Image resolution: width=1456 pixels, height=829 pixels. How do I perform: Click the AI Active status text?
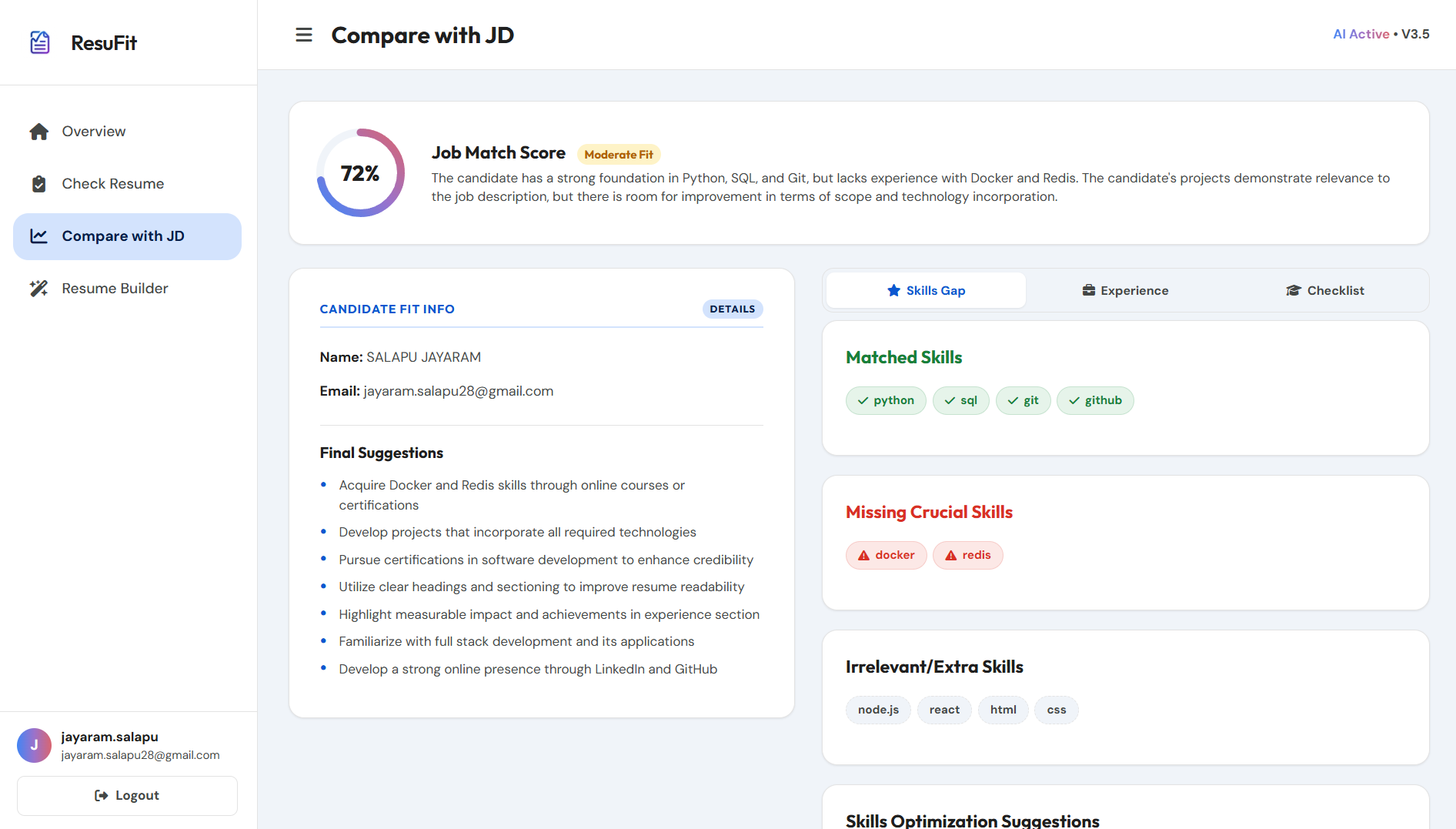click(x=1361, y=34)
